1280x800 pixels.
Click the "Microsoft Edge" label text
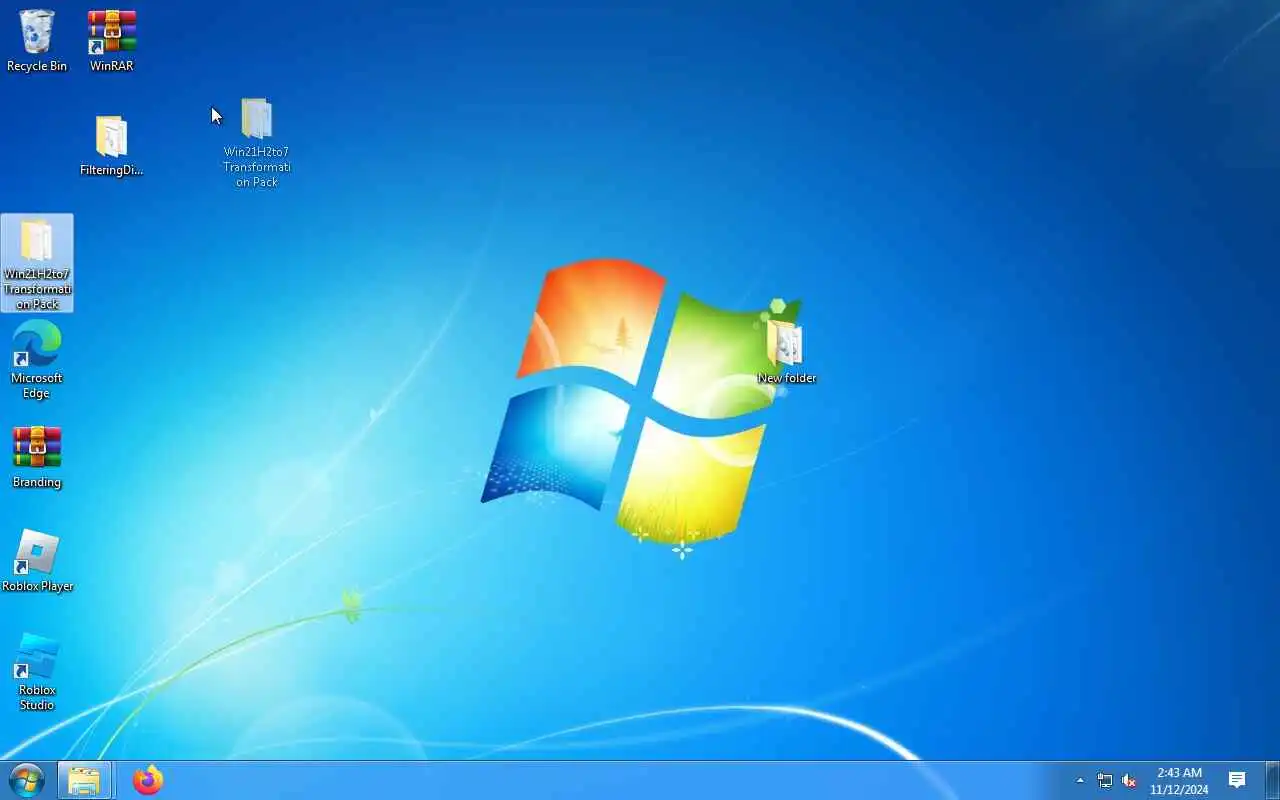(37, 385)
